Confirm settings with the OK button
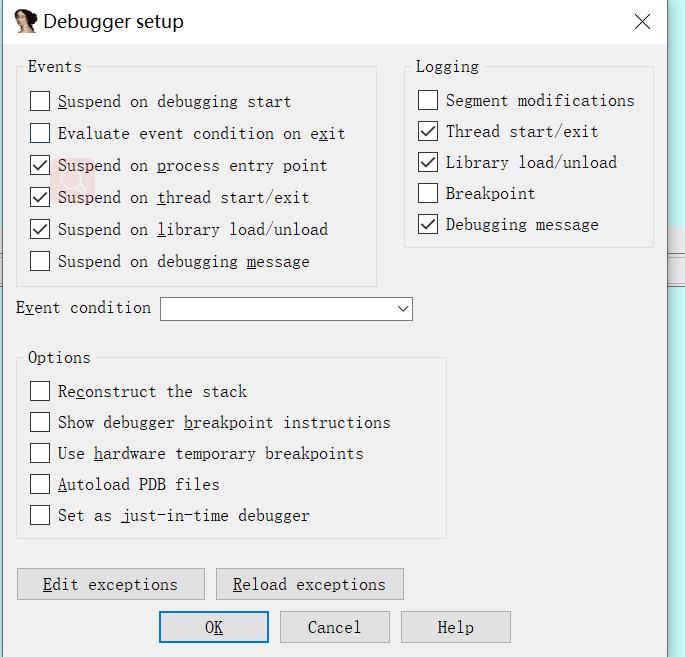Viewport: 685px width, 657px height. coord(214,627)
